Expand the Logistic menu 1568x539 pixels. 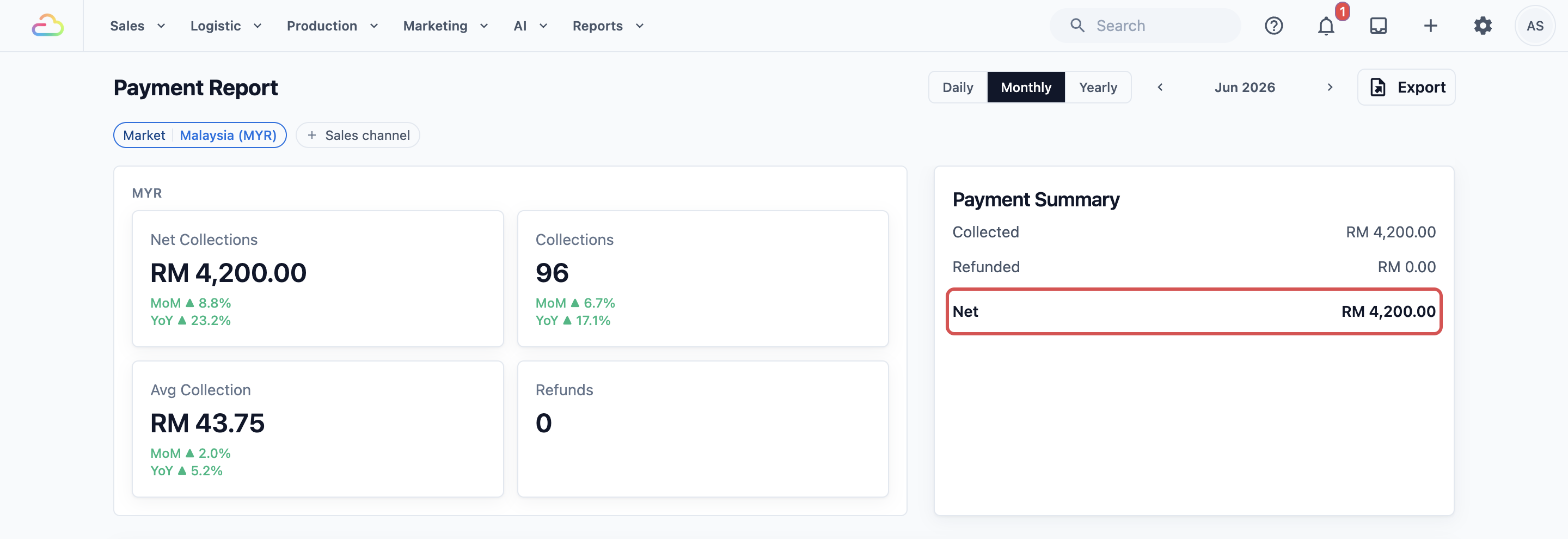[225, 26]
